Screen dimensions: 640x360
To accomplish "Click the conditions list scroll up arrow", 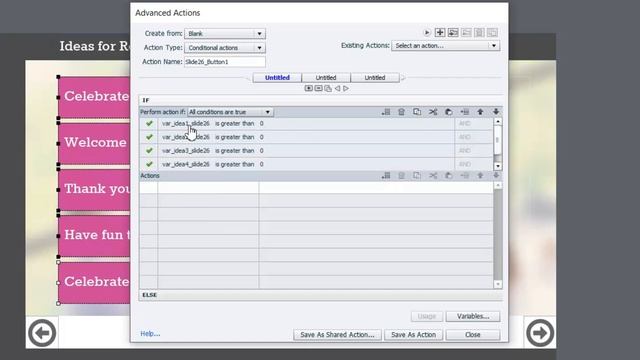I will click(x=498, y=122).
